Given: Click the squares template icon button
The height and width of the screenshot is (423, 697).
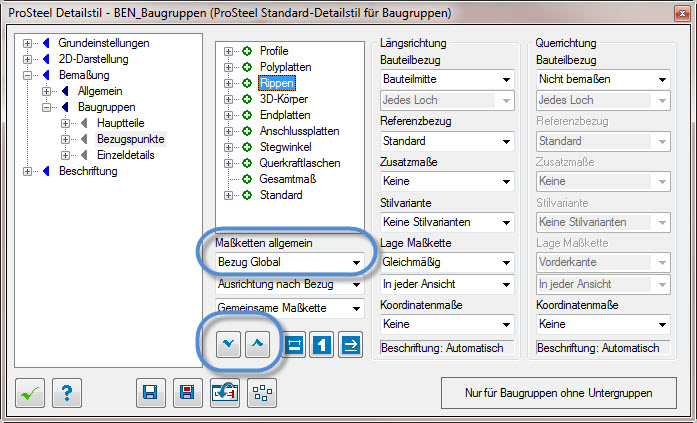Looking at the screenshot, I should coord(262,393).
